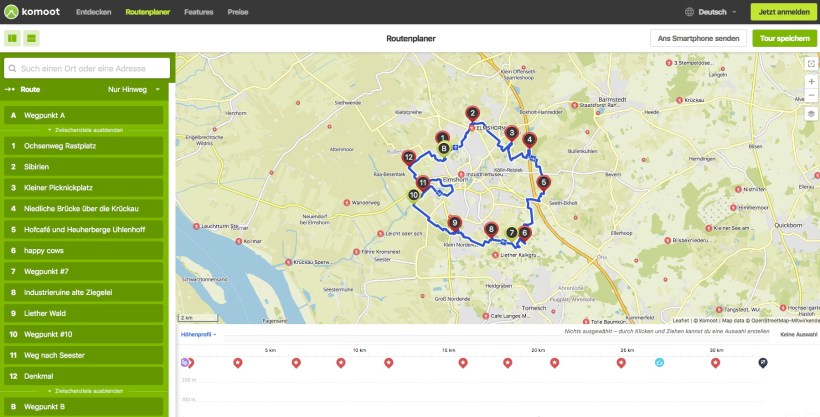Click map marker 6

point(524,233)
